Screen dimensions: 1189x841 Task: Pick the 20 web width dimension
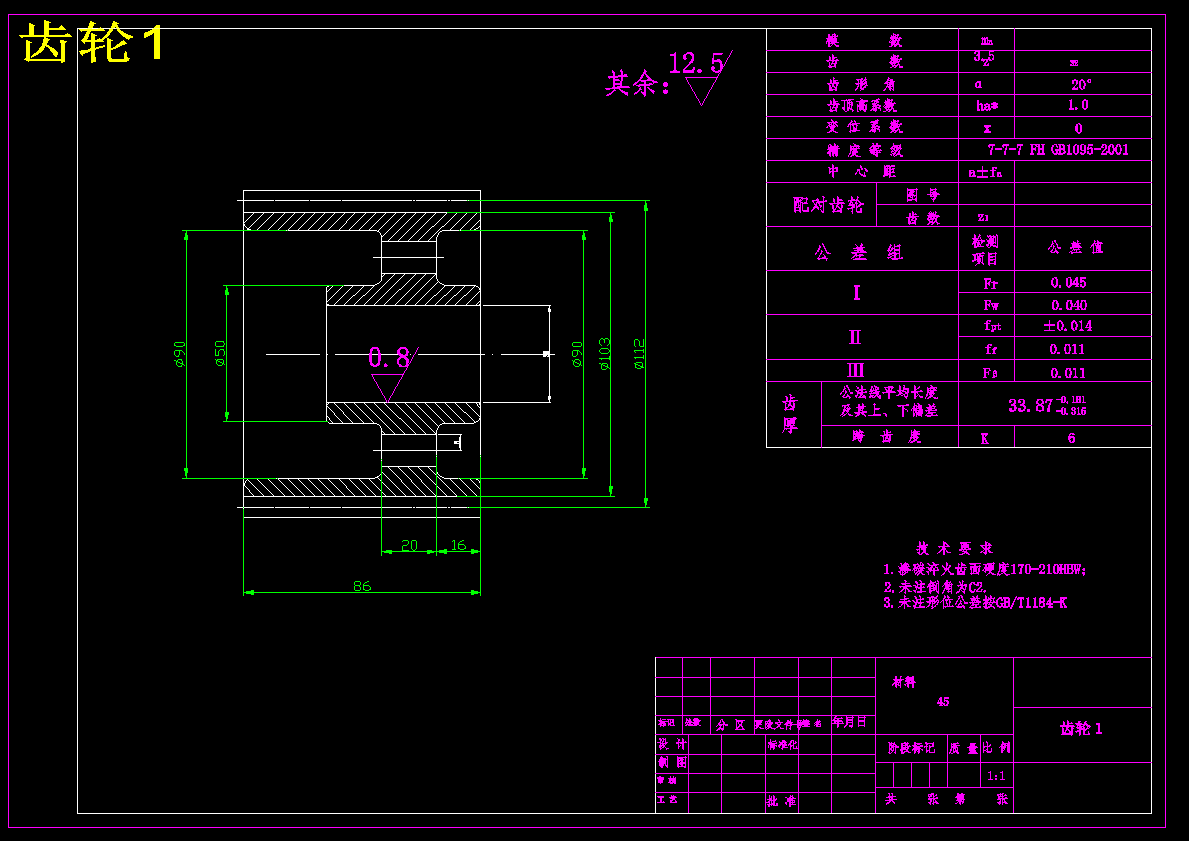[409, 545]
